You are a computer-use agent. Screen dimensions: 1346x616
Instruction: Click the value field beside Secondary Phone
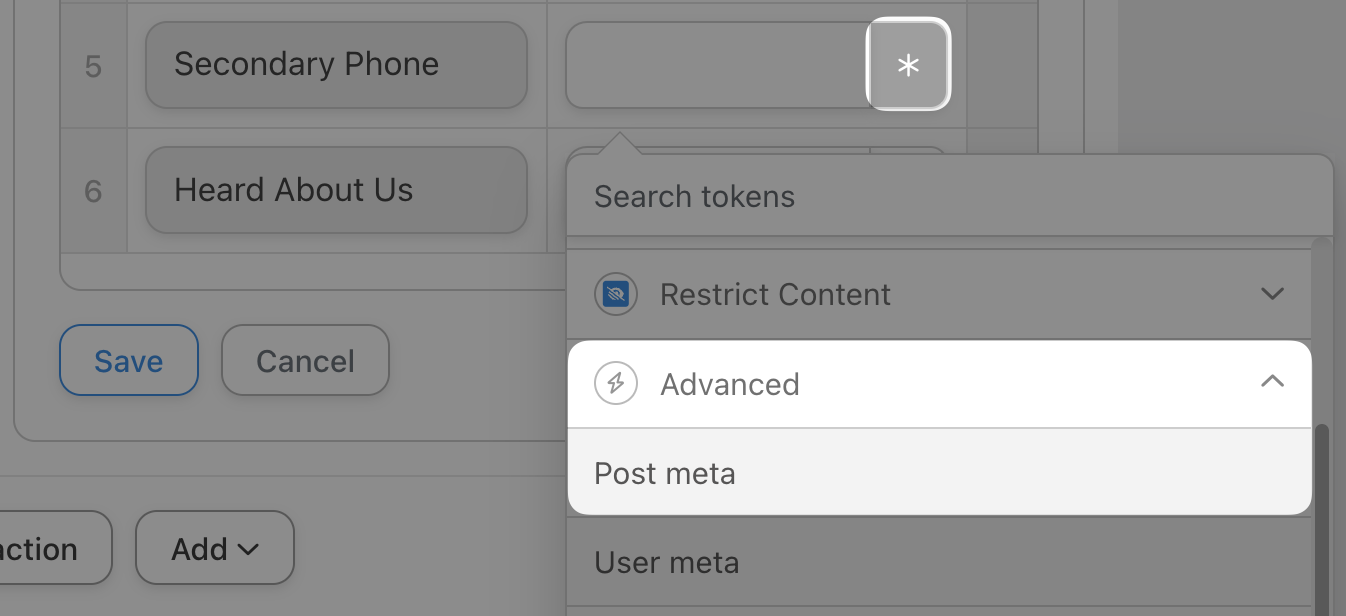715,65
